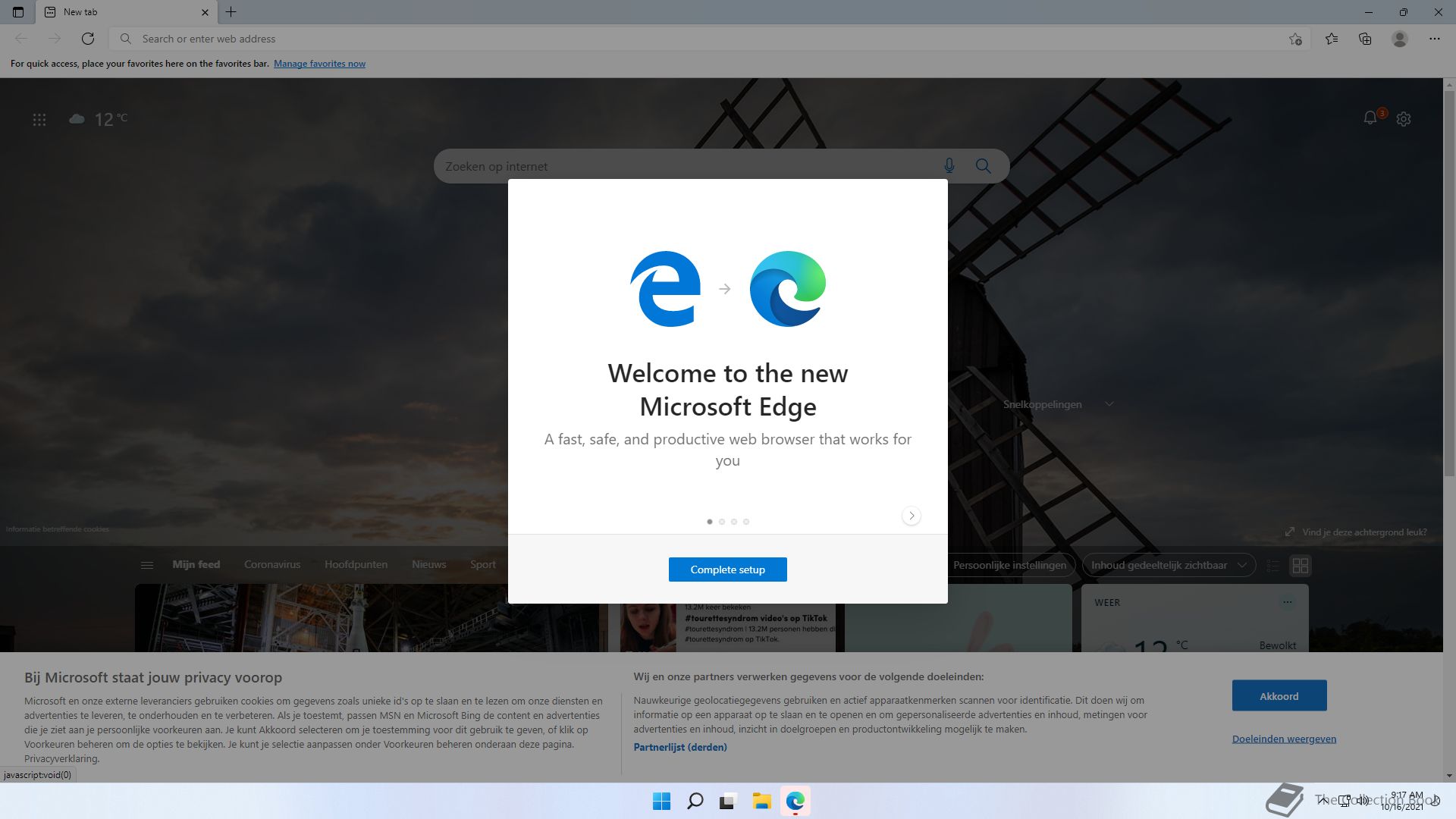1456x819 pixels.
Task: Open the WEER card options ellipsis
Action: [1287, 602]
